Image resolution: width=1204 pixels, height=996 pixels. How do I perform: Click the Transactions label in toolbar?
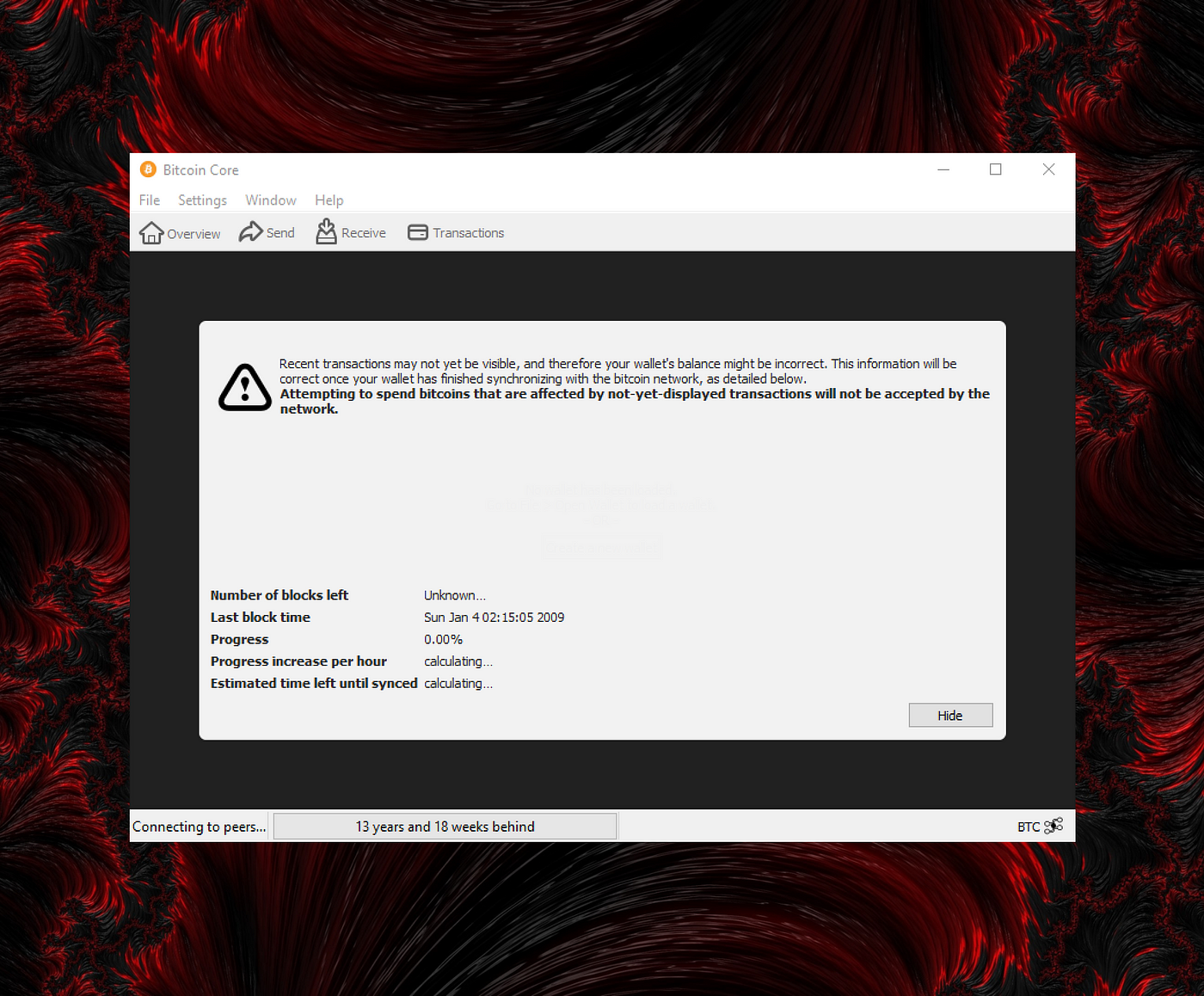(469, 233)
